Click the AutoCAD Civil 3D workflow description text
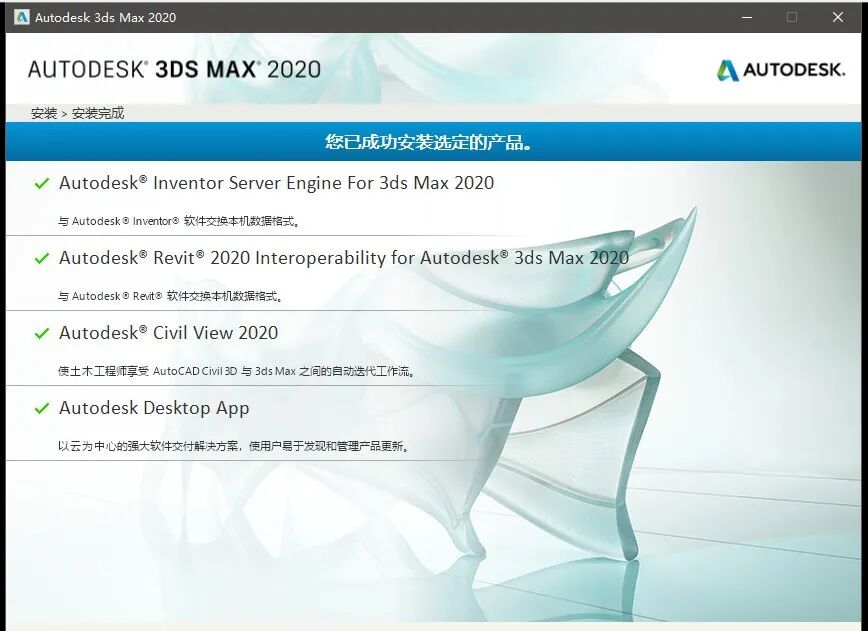 [236, 371]
